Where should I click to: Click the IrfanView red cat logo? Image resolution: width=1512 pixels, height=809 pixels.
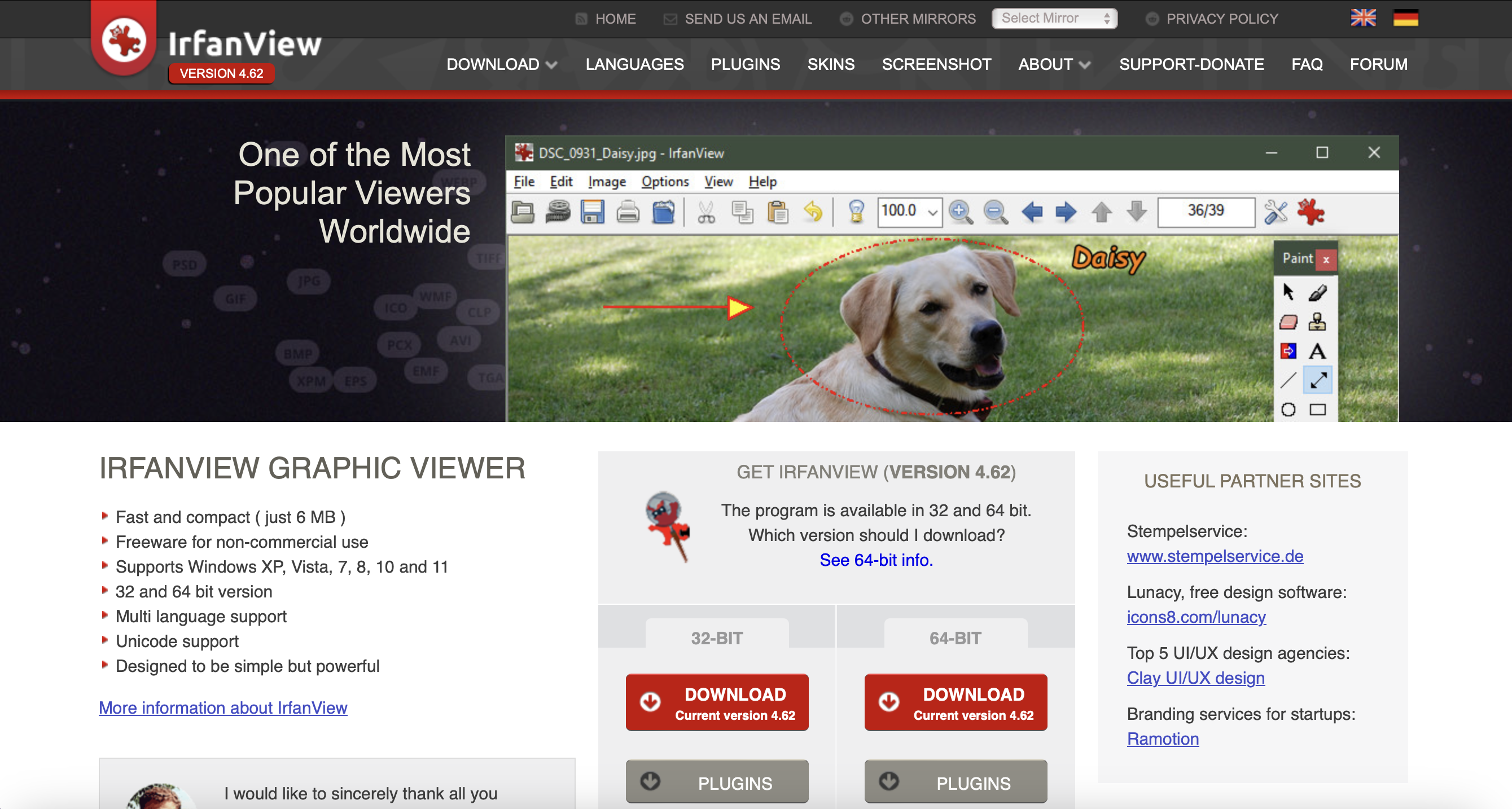[124, 41]
